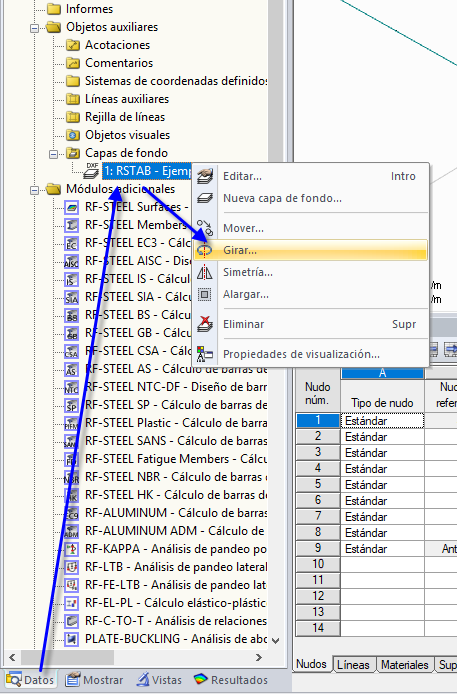The image size is (457, 694).
Task: Select Líneas auxiliares tree item
Action: [x=127, y=99]
